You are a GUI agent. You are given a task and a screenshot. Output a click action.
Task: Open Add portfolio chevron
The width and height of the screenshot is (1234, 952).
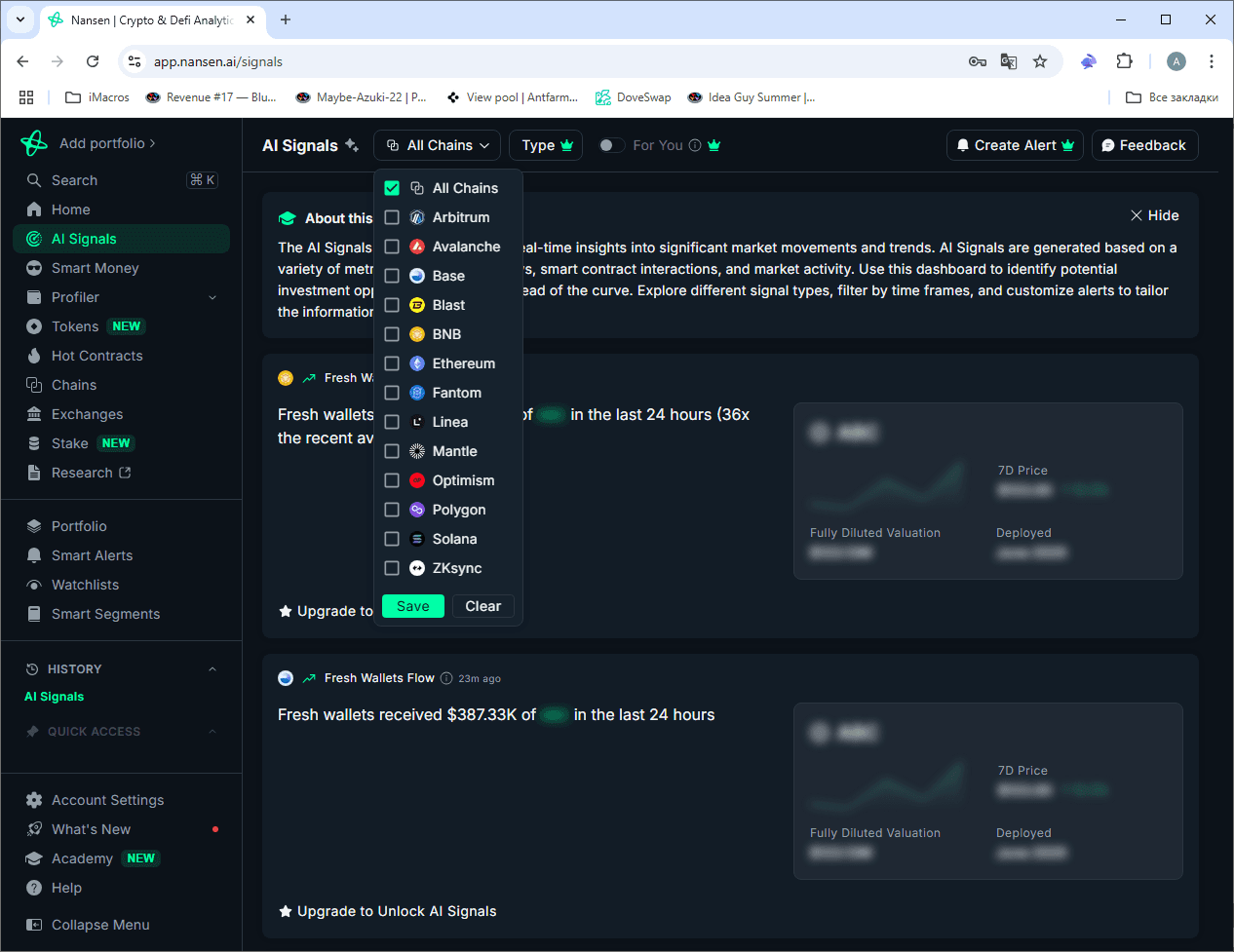click(152, 143)
